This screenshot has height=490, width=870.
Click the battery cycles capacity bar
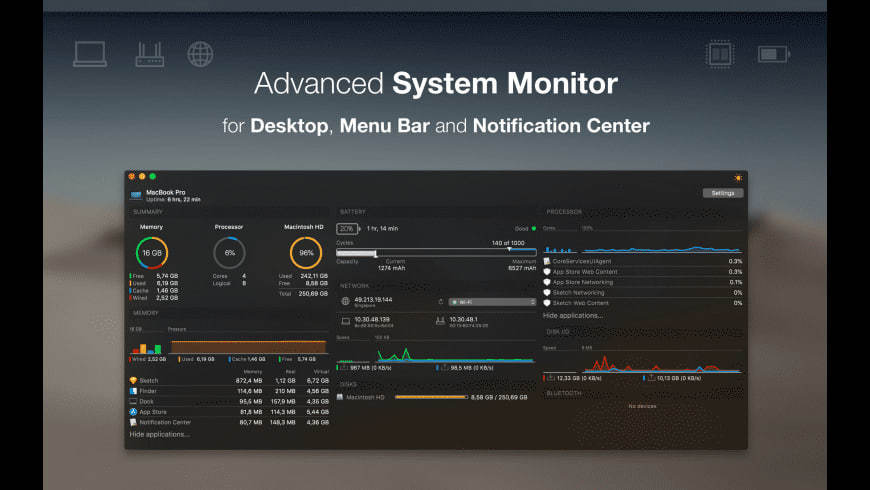coord(436,253)
